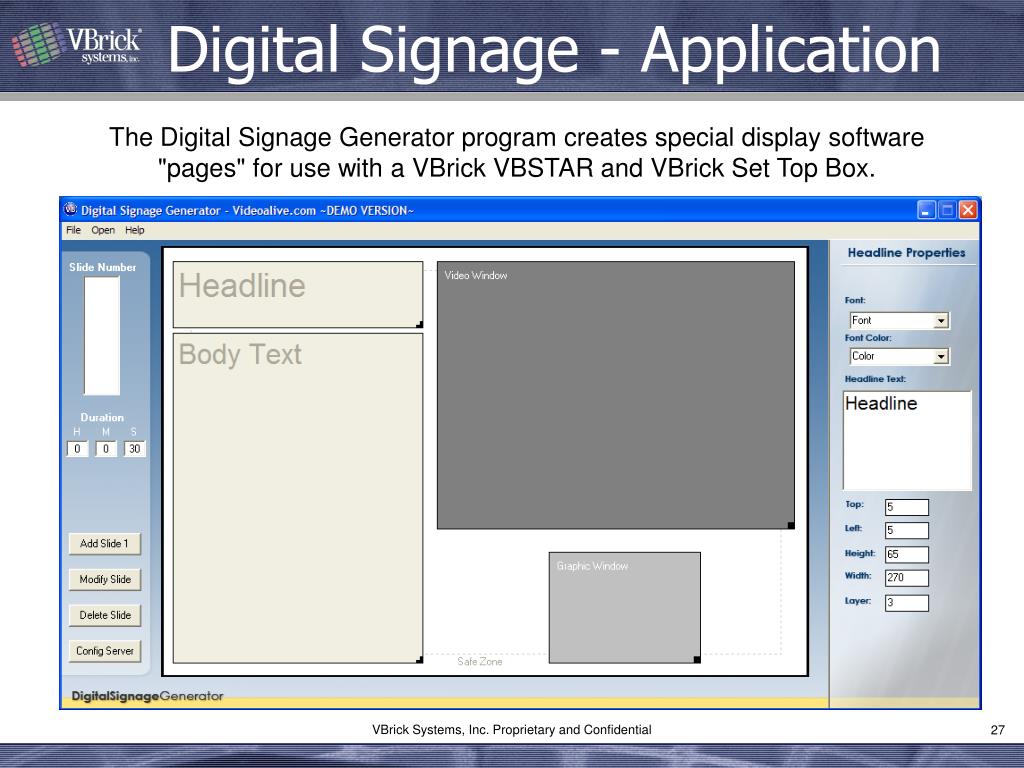Click the Headline box resize handle

pos(419,325)
